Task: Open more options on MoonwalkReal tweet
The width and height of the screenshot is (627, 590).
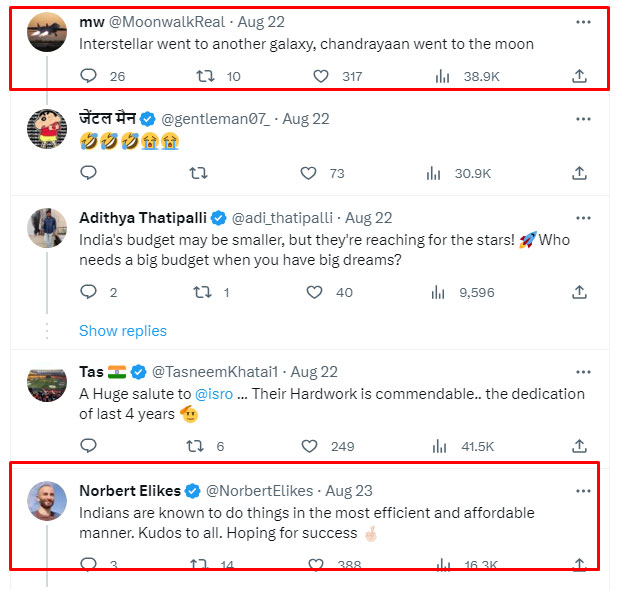Action: [x=583, y=22]
